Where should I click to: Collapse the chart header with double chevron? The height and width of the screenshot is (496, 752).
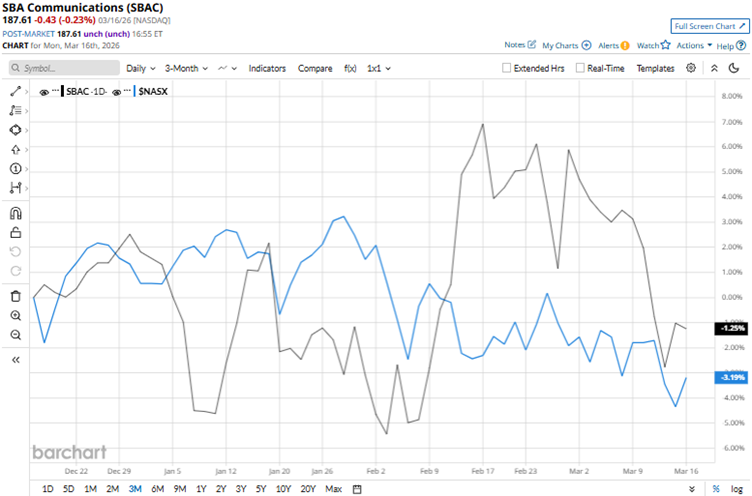(714, 68)
